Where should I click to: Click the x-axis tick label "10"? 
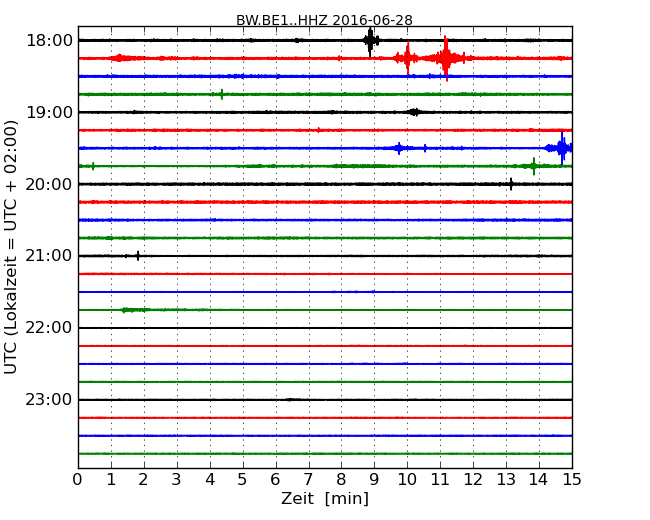coord(407,480)
